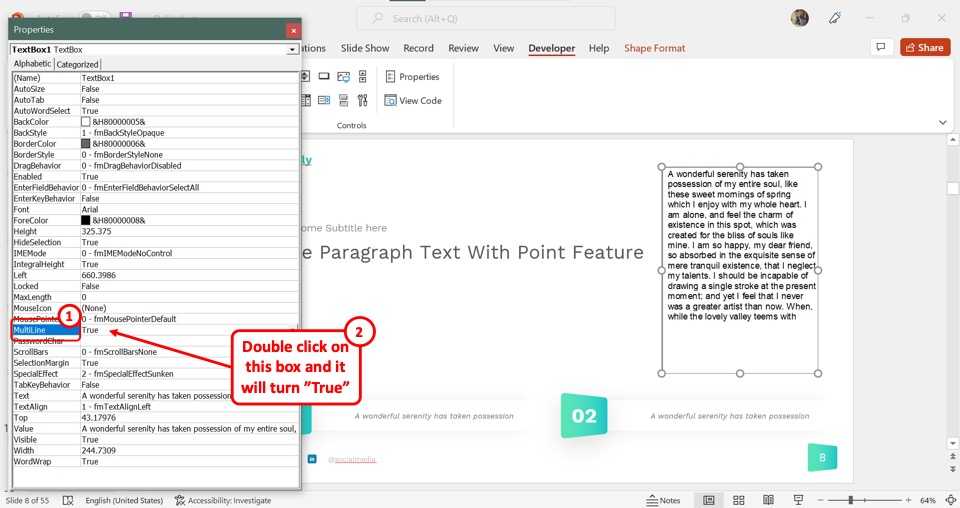Select the MultiLine property row
Screen dimensions: 960x508
(x=45, y=330)
